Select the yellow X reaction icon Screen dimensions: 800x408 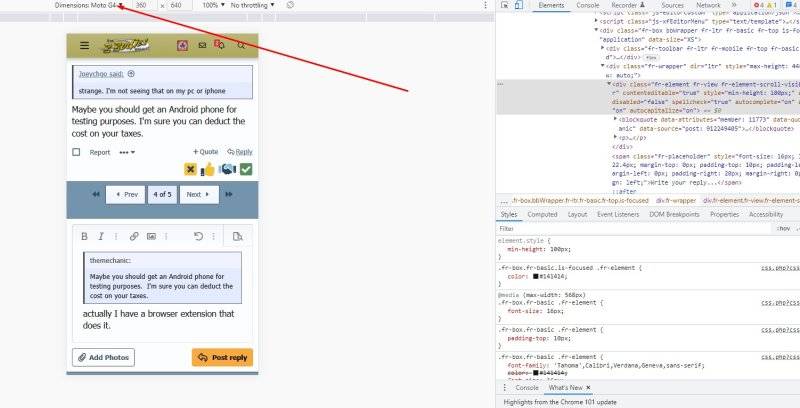coord(190,169)
